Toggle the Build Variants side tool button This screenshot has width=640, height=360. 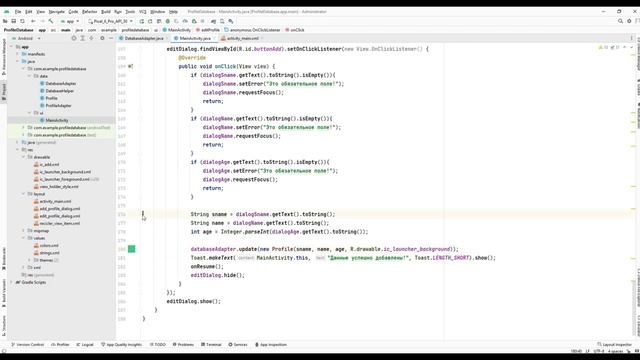[4, 292]
